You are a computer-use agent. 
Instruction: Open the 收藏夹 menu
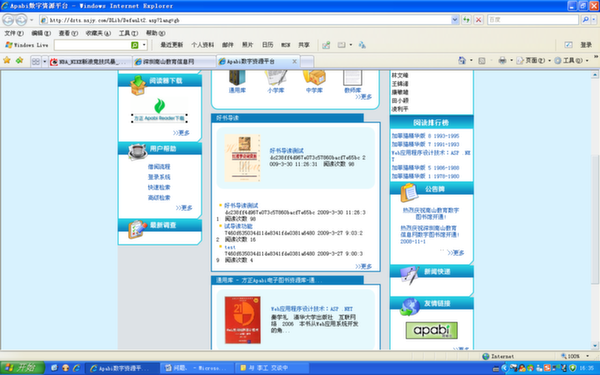(98, 33)
